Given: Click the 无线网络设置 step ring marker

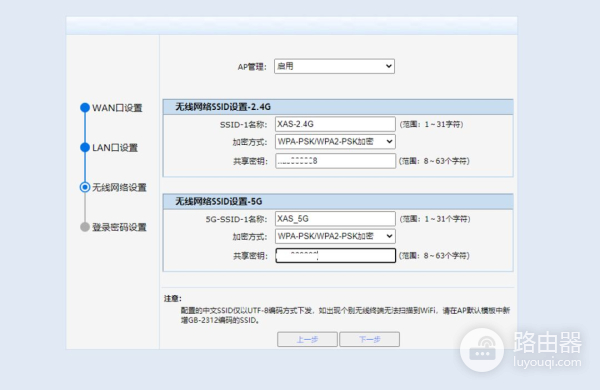Looking at the screenshot, I should (85, 187).
